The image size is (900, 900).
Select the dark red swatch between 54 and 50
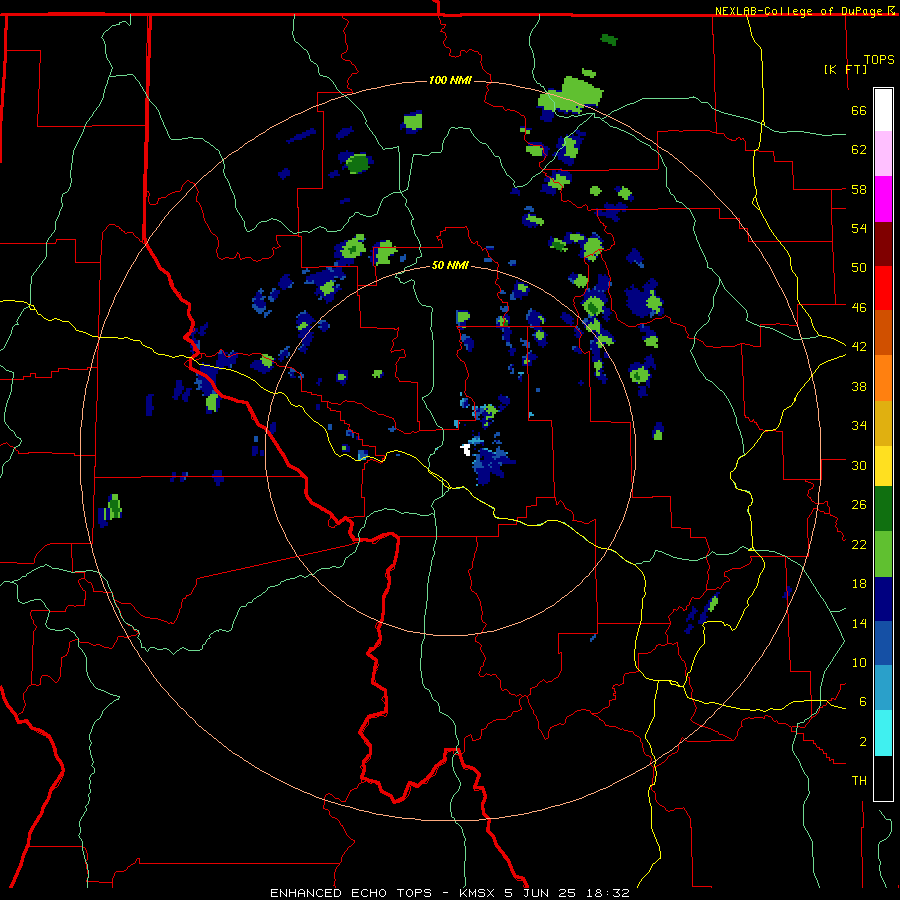point(883,243)
